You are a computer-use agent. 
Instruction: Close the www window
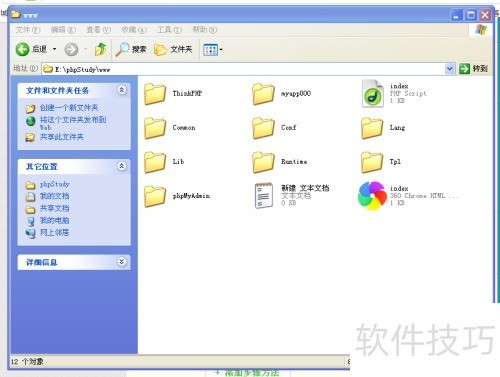click(x=485, y=15)
